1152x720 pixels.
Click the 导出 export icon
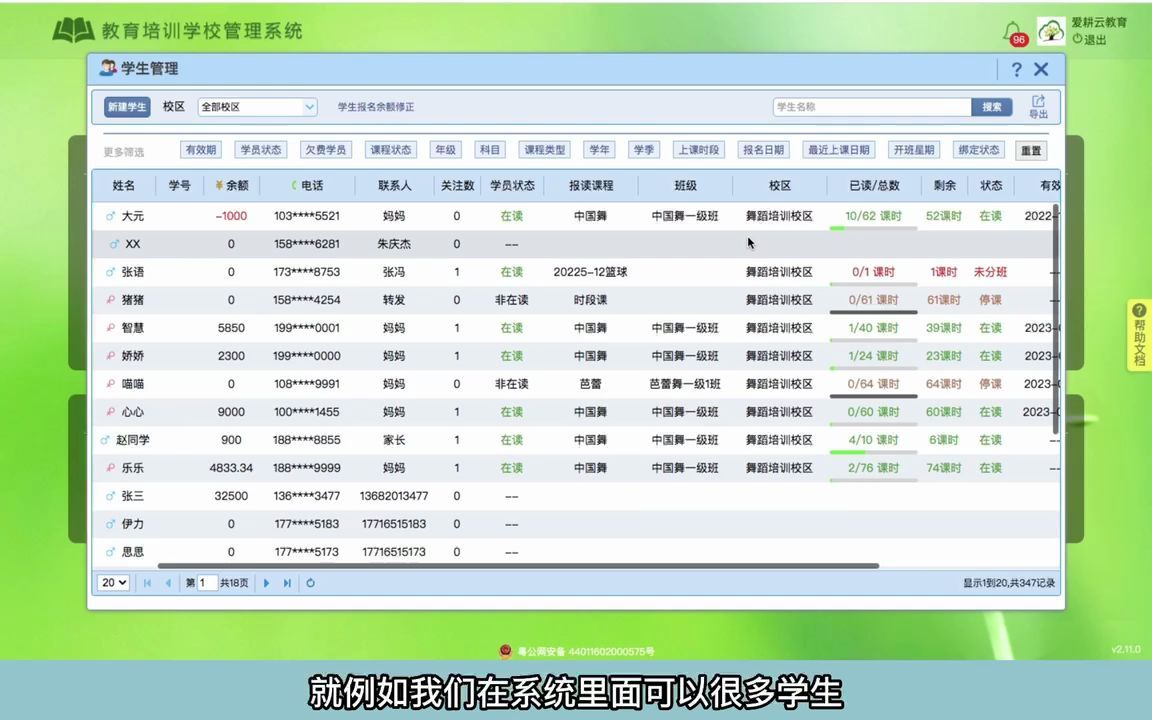pyautogui.click(x=1038, y=106)
